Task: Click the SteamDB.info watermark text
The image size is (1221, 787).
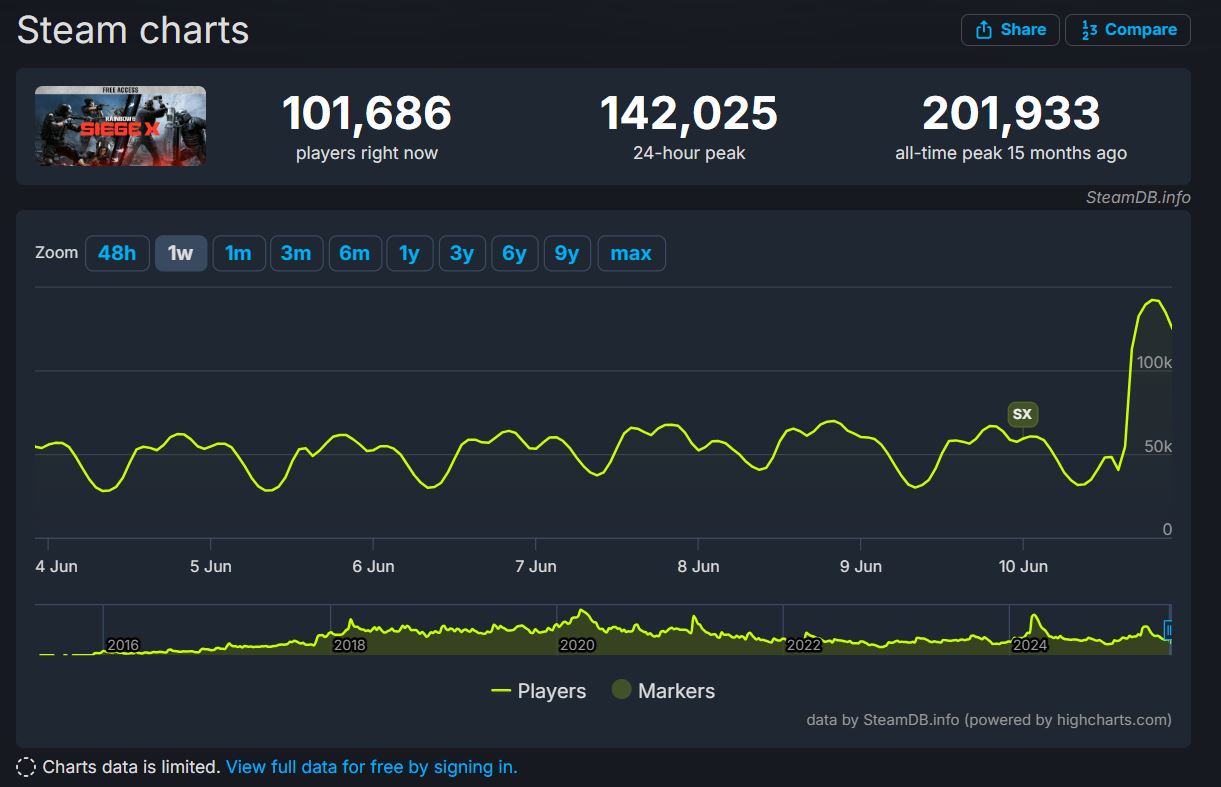Action: click(1138, 197)
